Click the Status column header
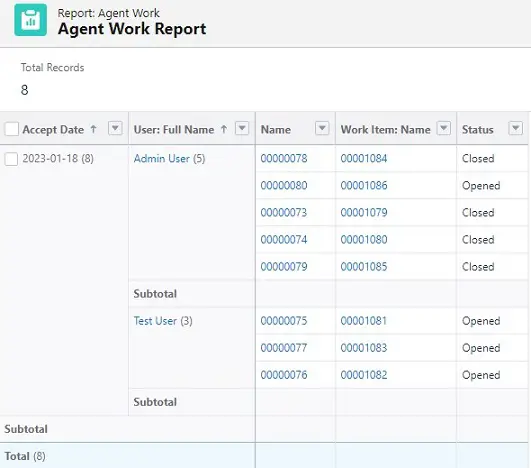Image resolution: width=531 pixels, height=468 pixels. coord(477,129)
